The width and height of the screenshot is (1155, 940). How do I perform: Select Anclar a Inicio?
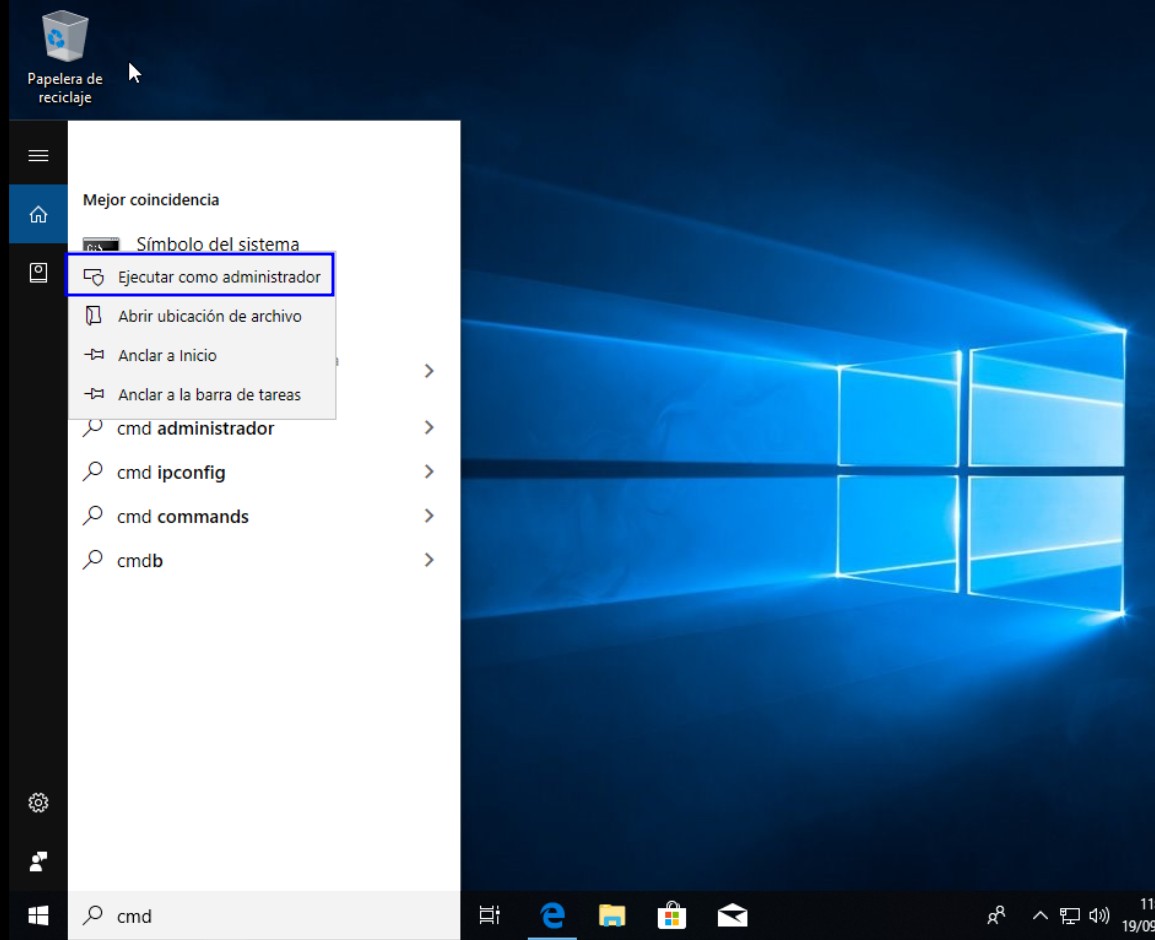point(202,355)
